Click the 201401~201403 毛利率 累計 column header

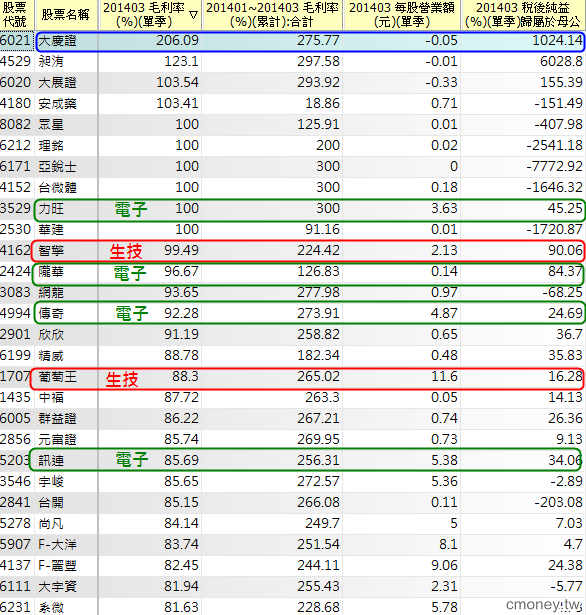point(272,15)
